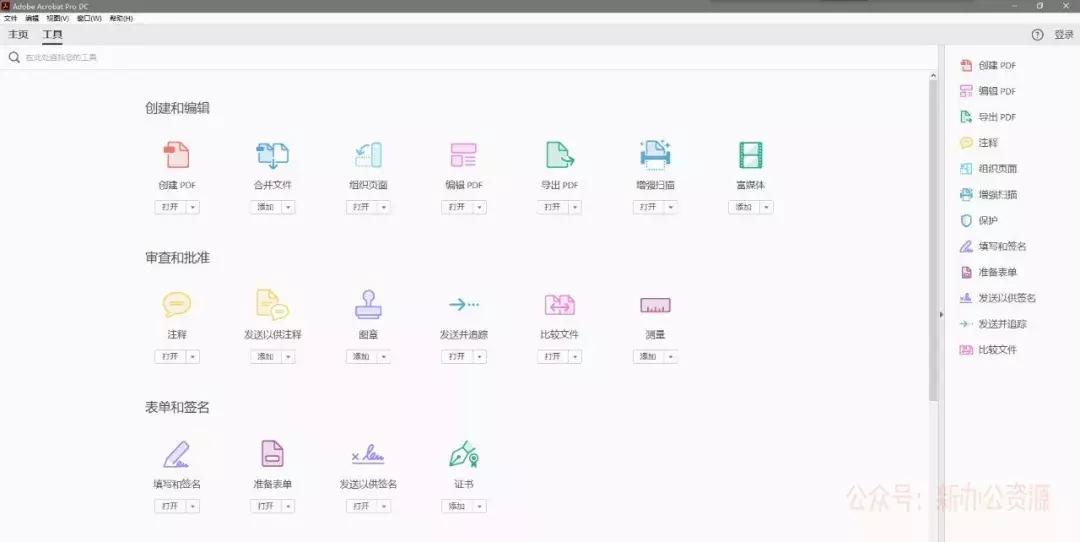
Task: Switch to the 主页 tab
Action: (19, 34)
